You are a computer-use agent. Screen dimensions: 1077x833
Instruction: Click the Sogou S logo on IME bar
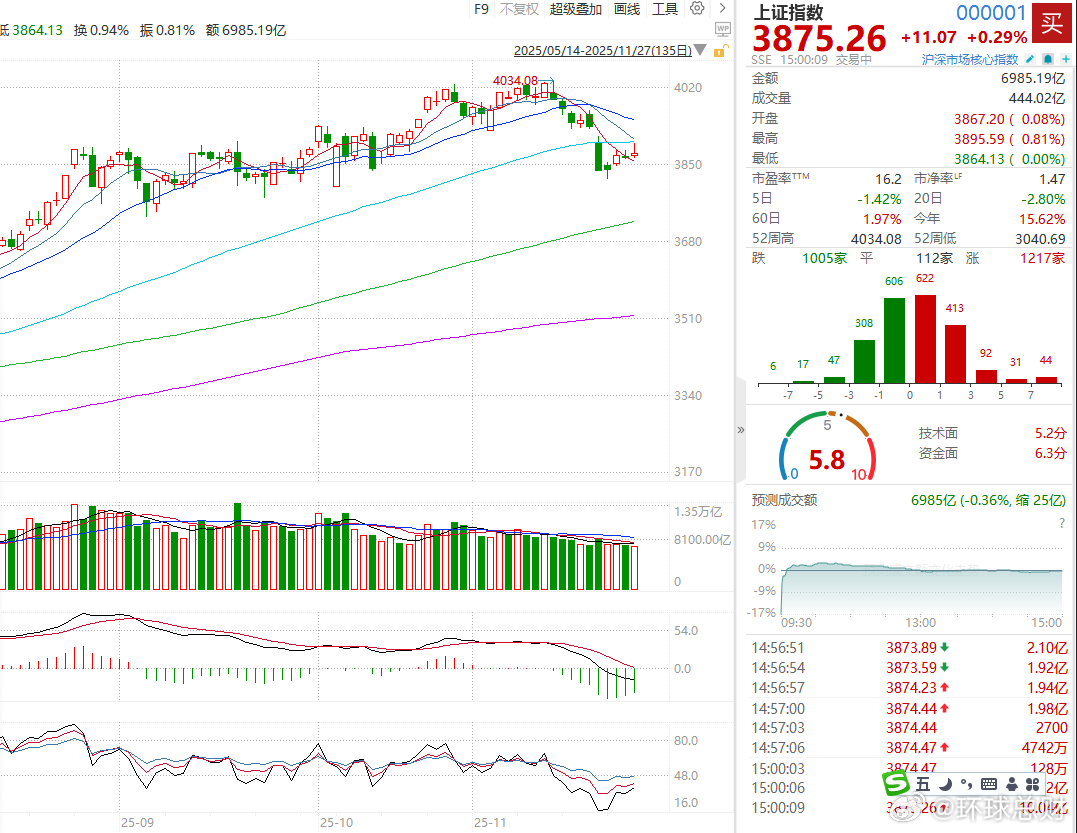tap(896, 783)
